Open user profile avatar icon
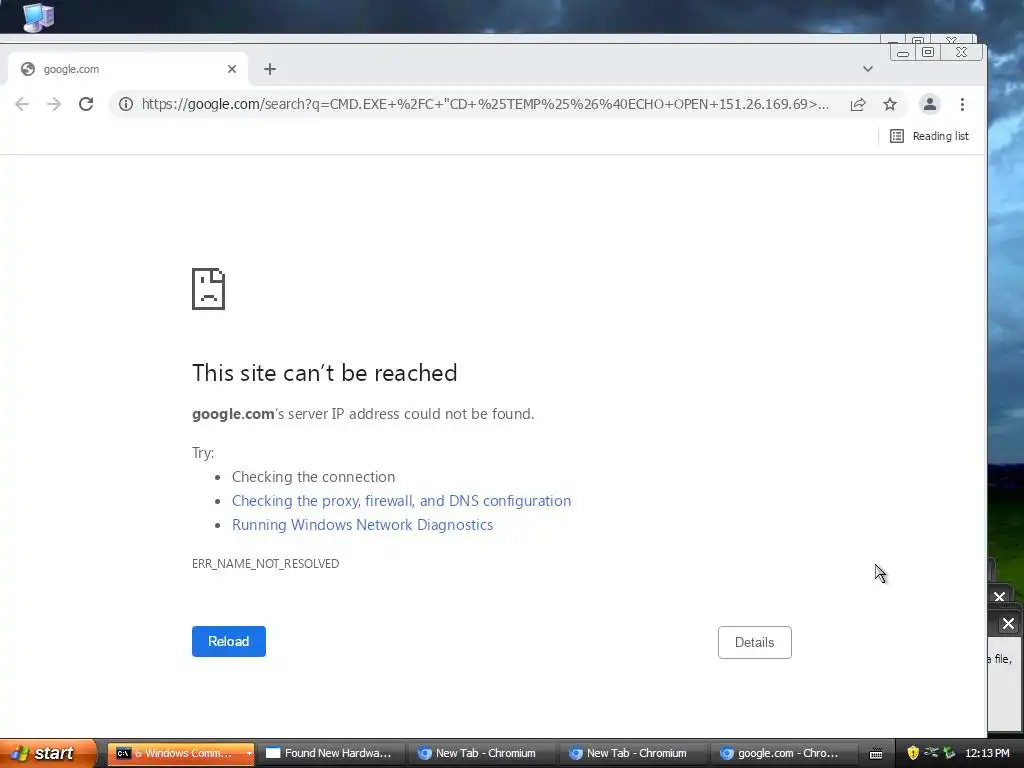Viewport: 1024px width, 768px height. pos(929,104)
